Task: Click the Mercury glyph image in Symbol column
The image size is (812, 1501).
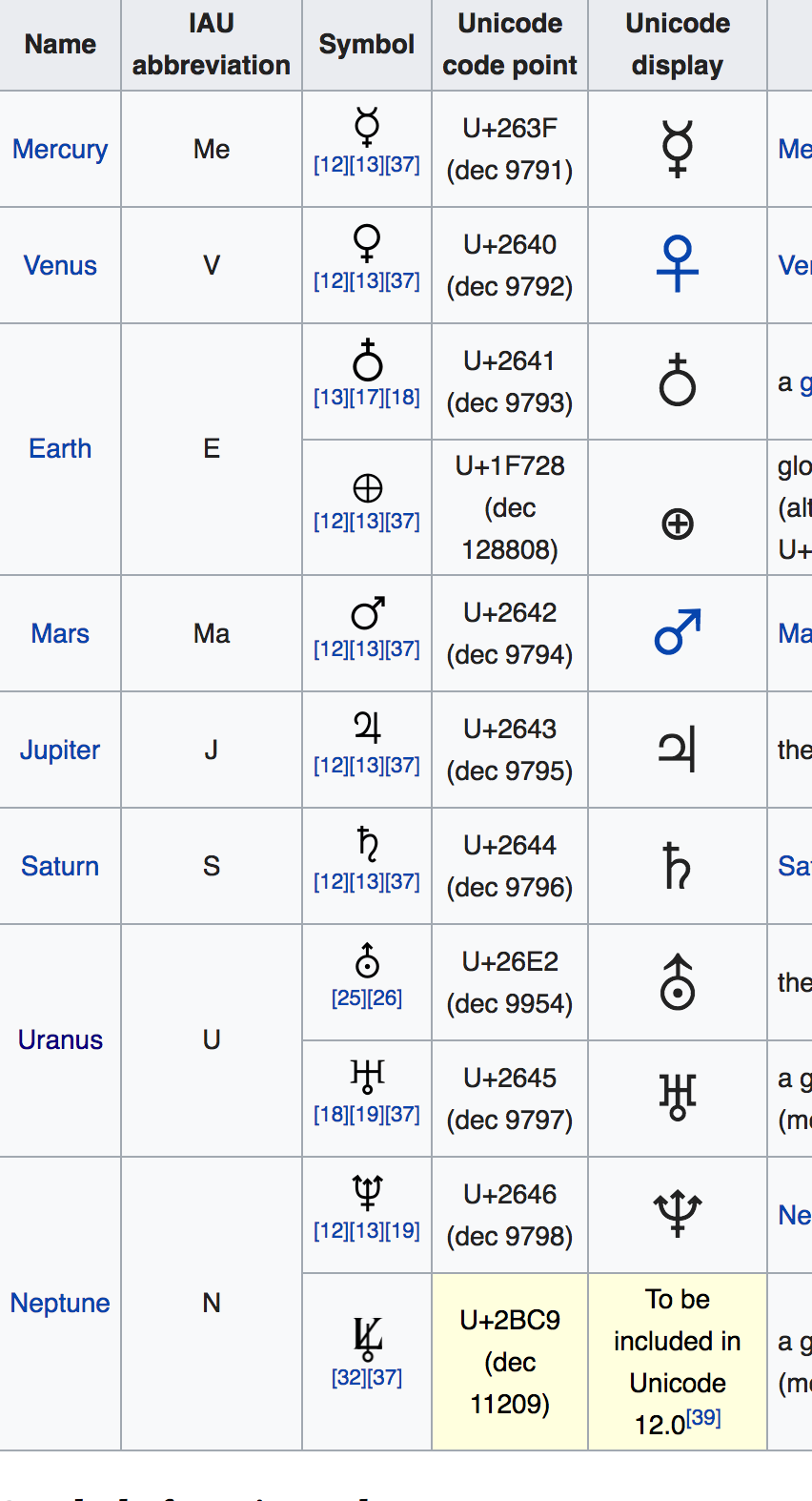Action: click(x=367, y=127)
